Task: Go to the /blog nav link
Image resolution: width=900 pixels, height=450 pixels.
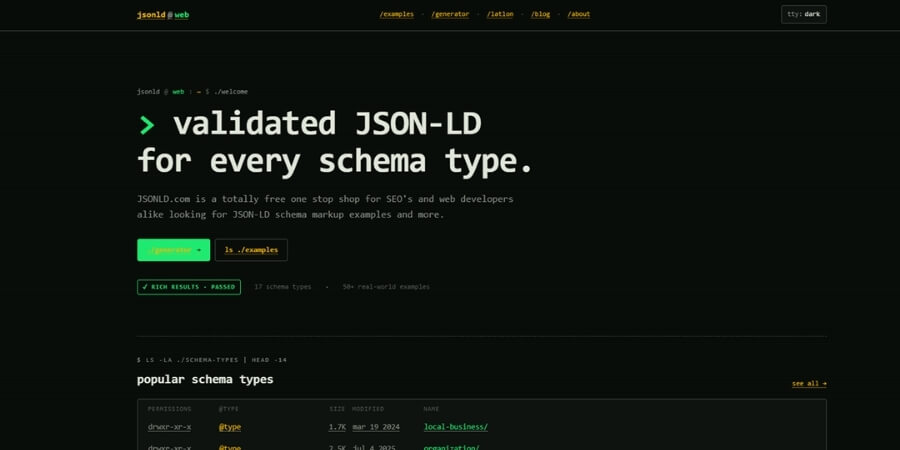Action: tap(540, 14)
